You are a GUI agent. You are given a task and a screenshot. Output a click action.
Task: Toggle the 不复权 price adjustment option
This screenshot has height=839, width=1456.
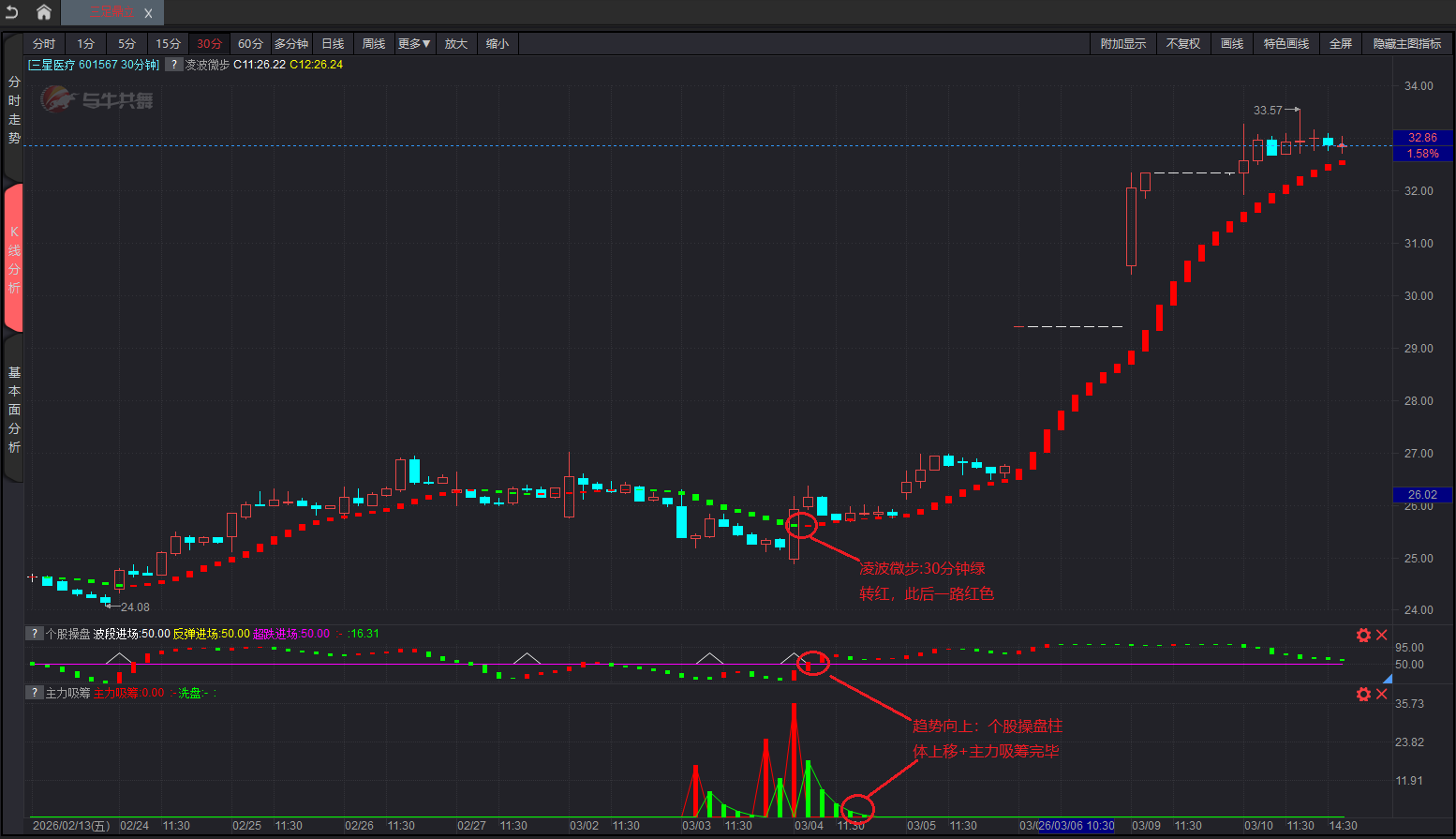pos(1182,44)
